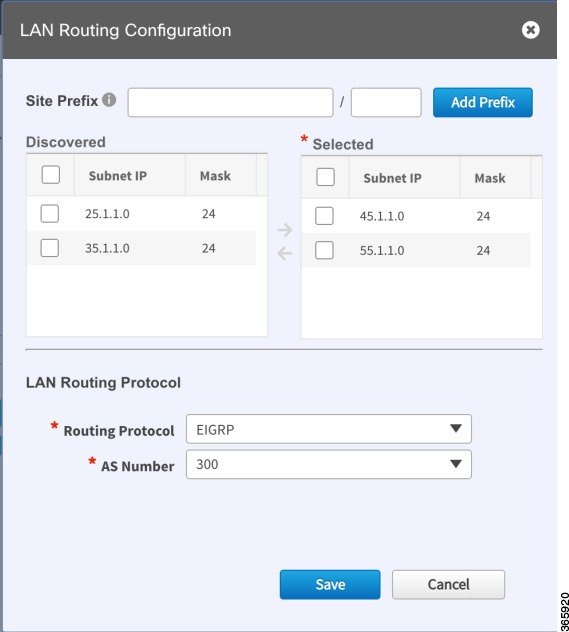Image resolution: width=569 pixels, height=632 pixels.
Task: Check the 55.1.1.0 subnet checkbox
Action: (324, 250)
